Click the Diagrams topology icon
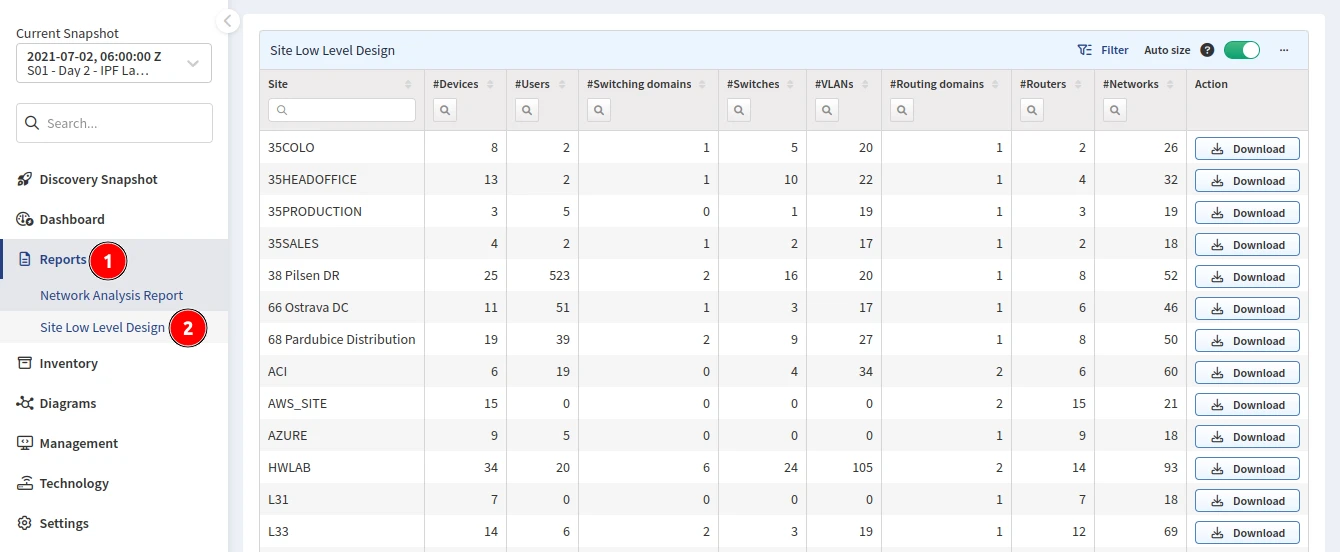 (x=25, y=403)
